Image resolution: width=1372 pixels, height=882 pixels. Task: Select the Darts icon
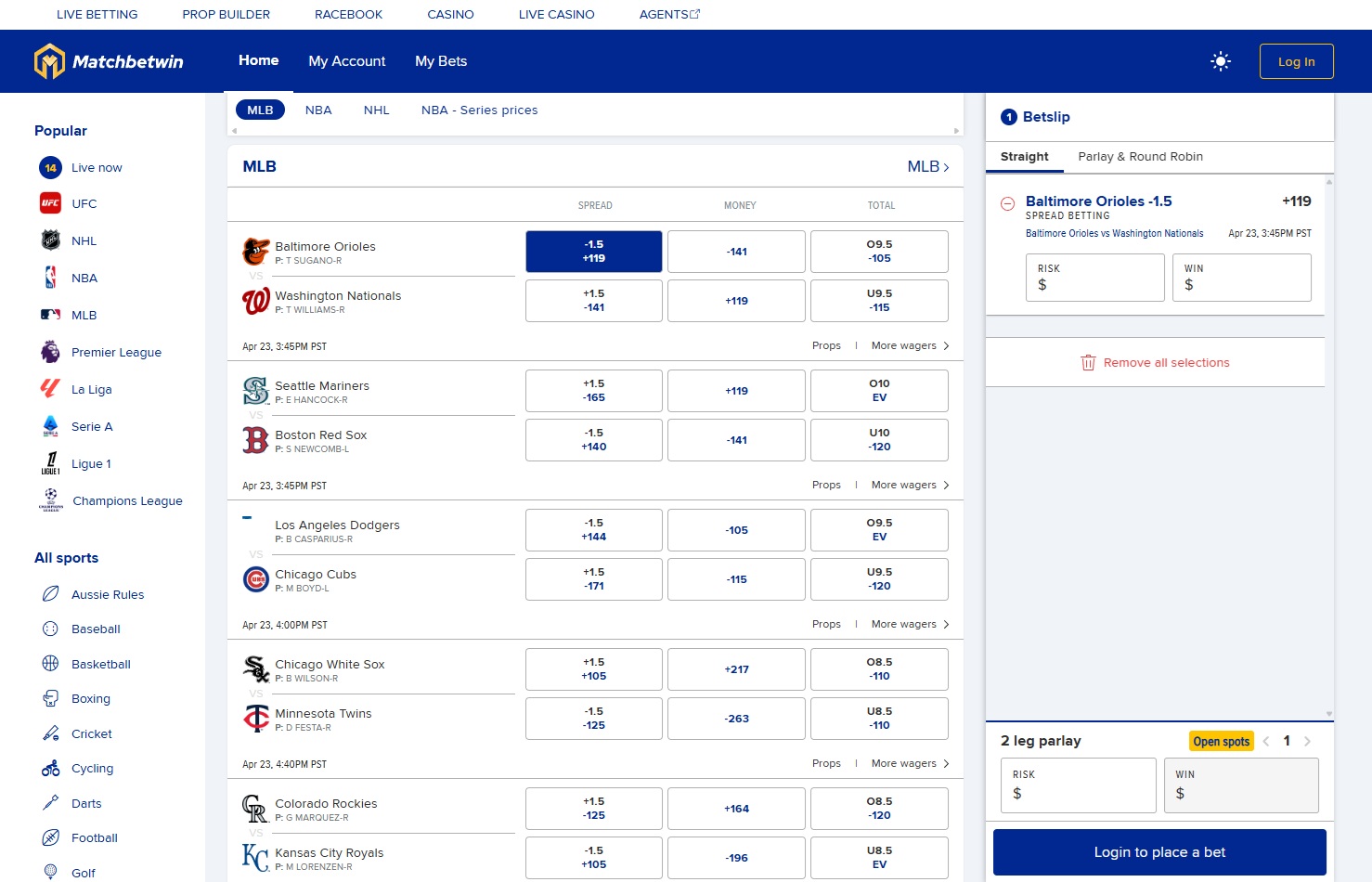[x=50, y=803]
